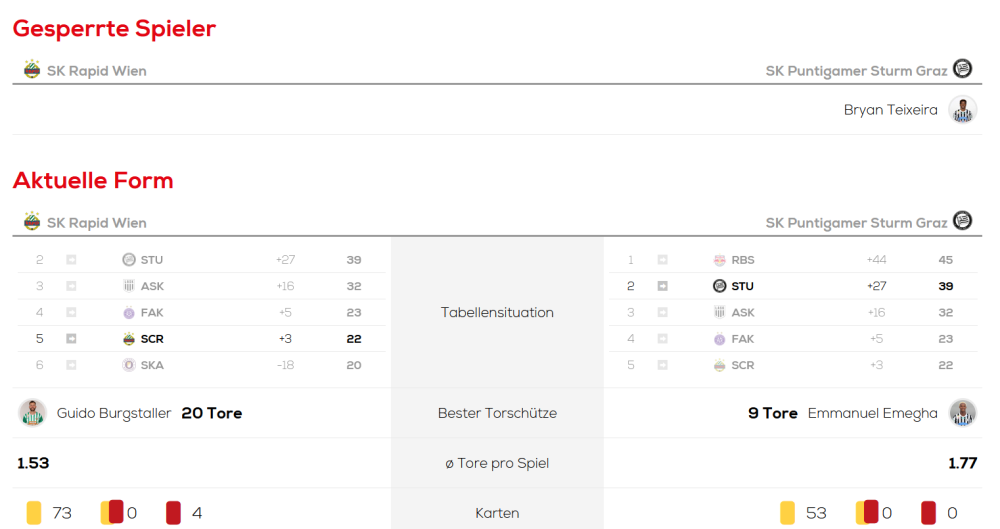Click SK Puntigamer Sturm Graz under Aktuelle Form
Screen dimensions: 1000x529
856,223
